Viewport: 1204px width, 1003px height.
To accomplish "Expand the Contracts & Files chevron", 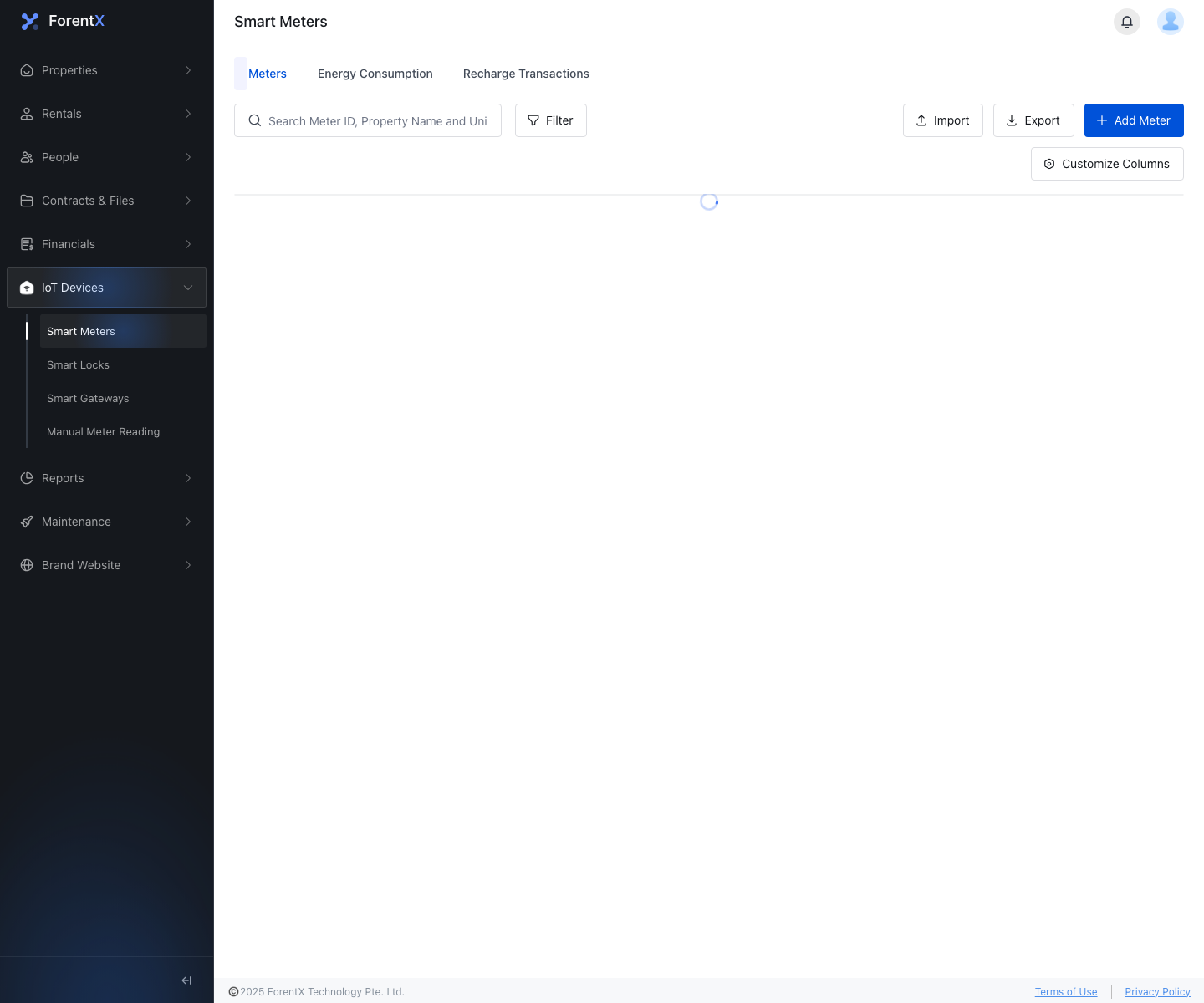I will point(188,201).
